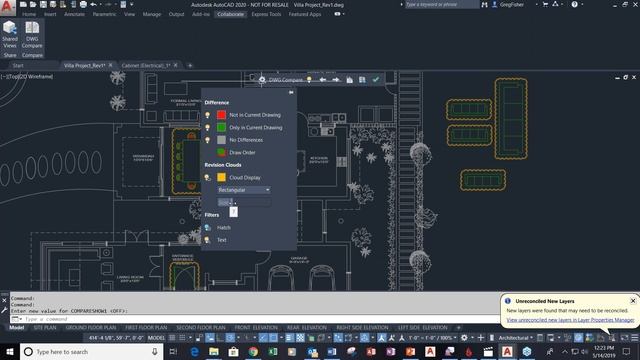
Task: Open Google Chrome from the taskbar
Action: tap(253, 351)
